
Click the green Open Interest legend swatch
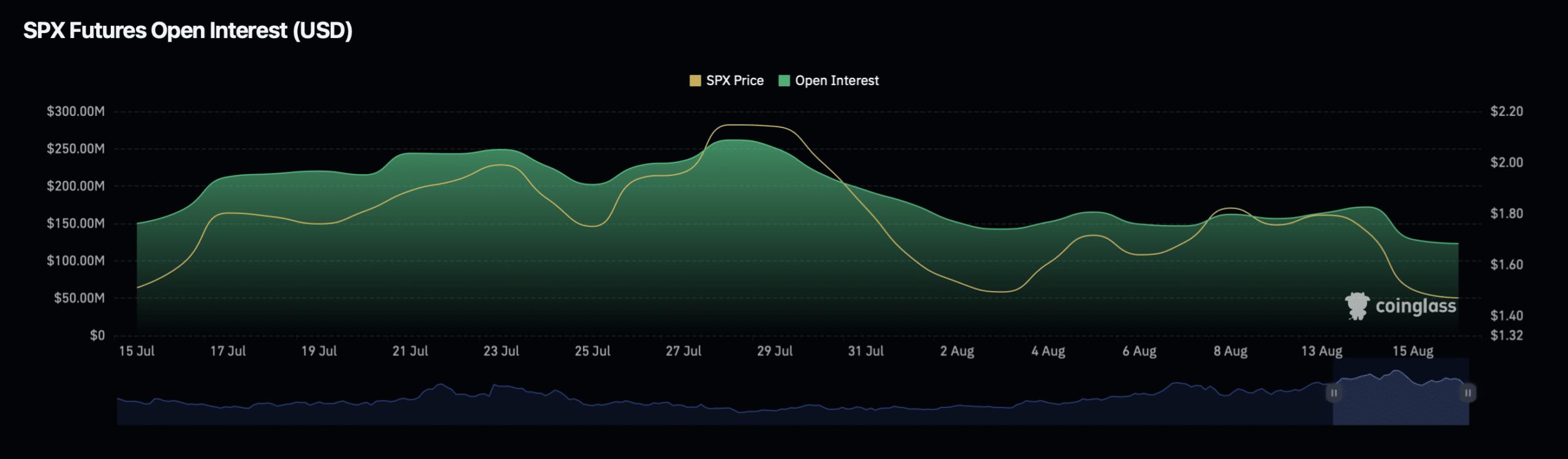click(783, 81)
